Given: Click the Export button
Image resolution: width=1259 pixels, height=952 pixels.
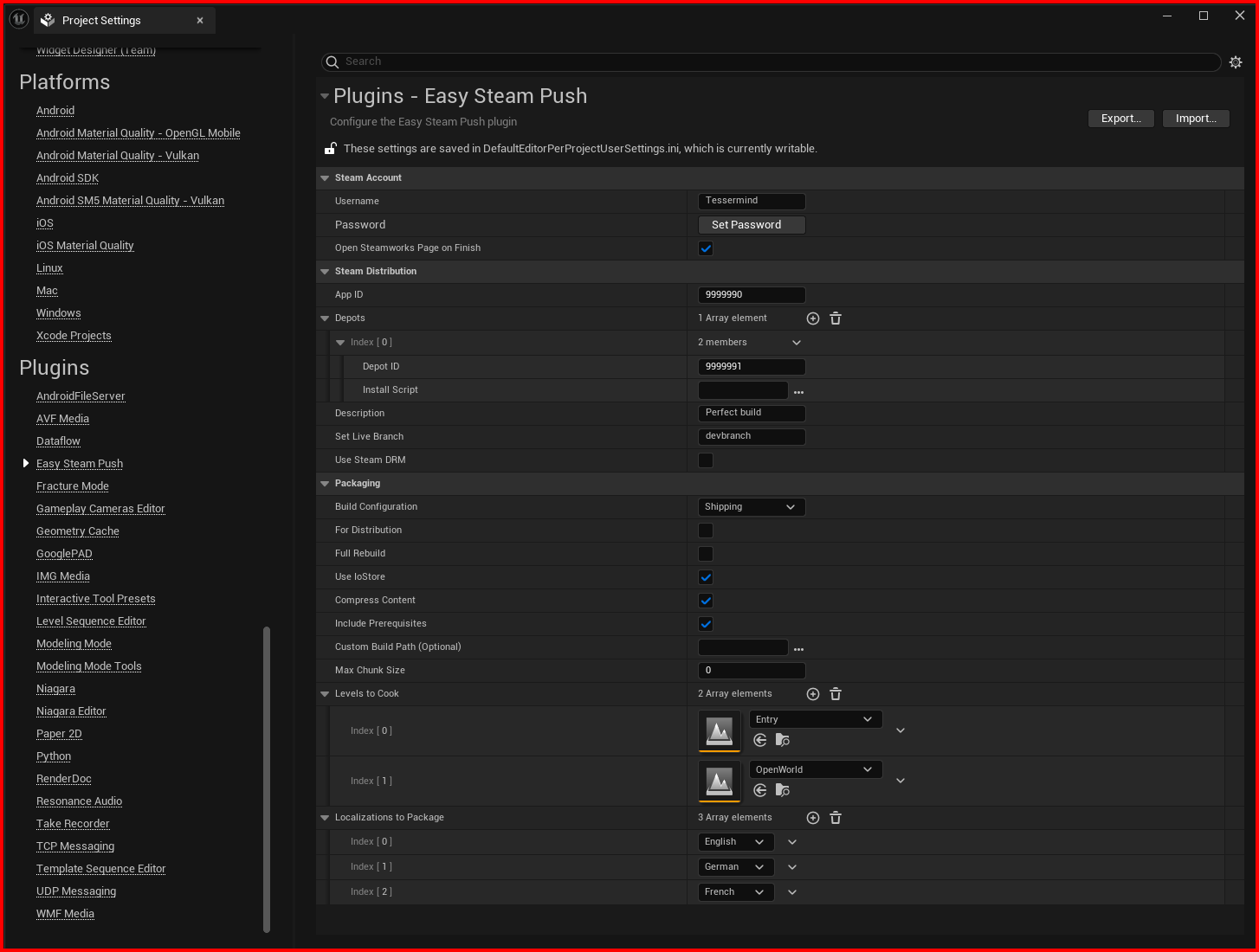Looking at the screenshot, I should (1120, 118).
